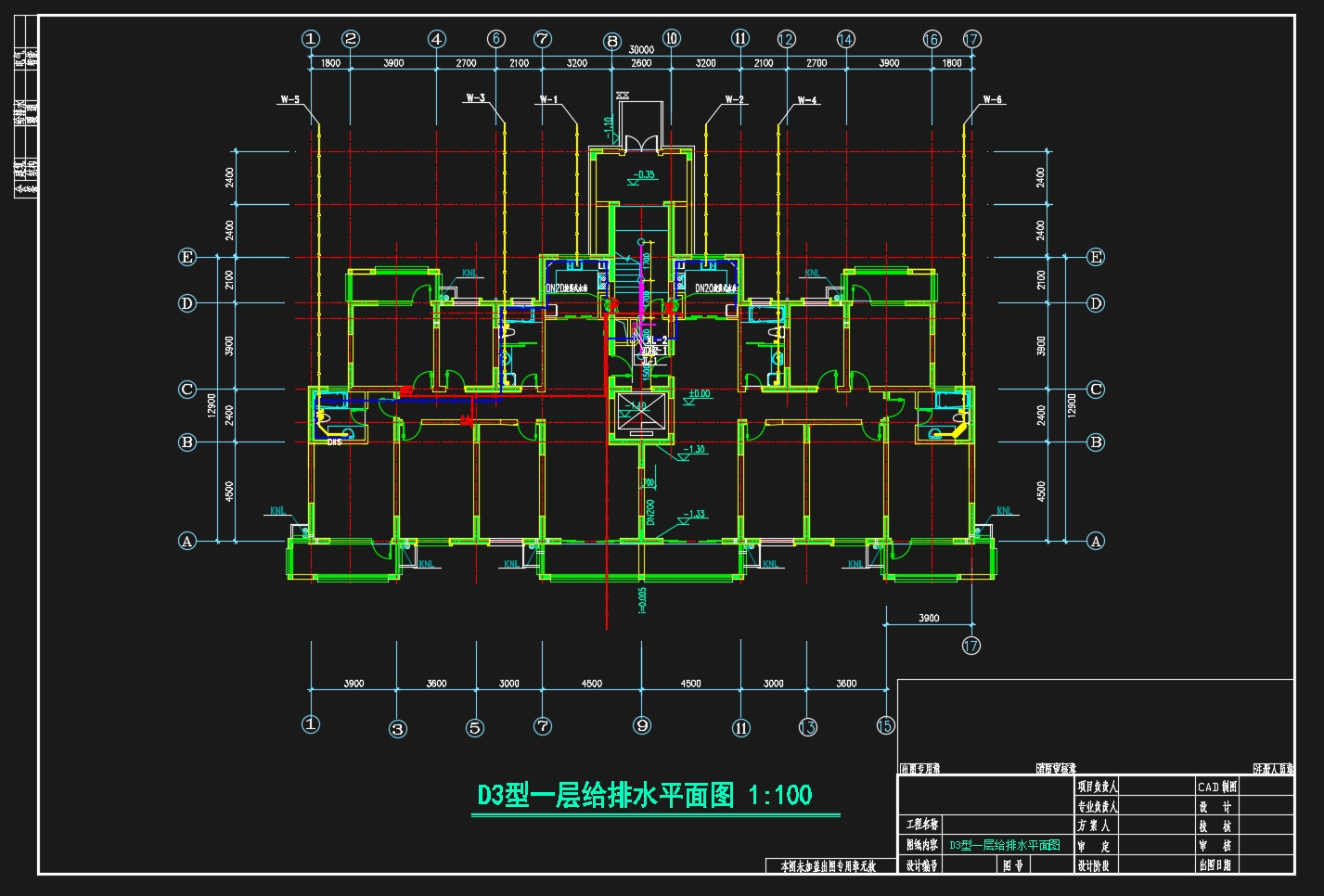Viewport: 1324px width, 896px height.
Task: Pick grid axis bubble 12
Action: tap(787, 39)
